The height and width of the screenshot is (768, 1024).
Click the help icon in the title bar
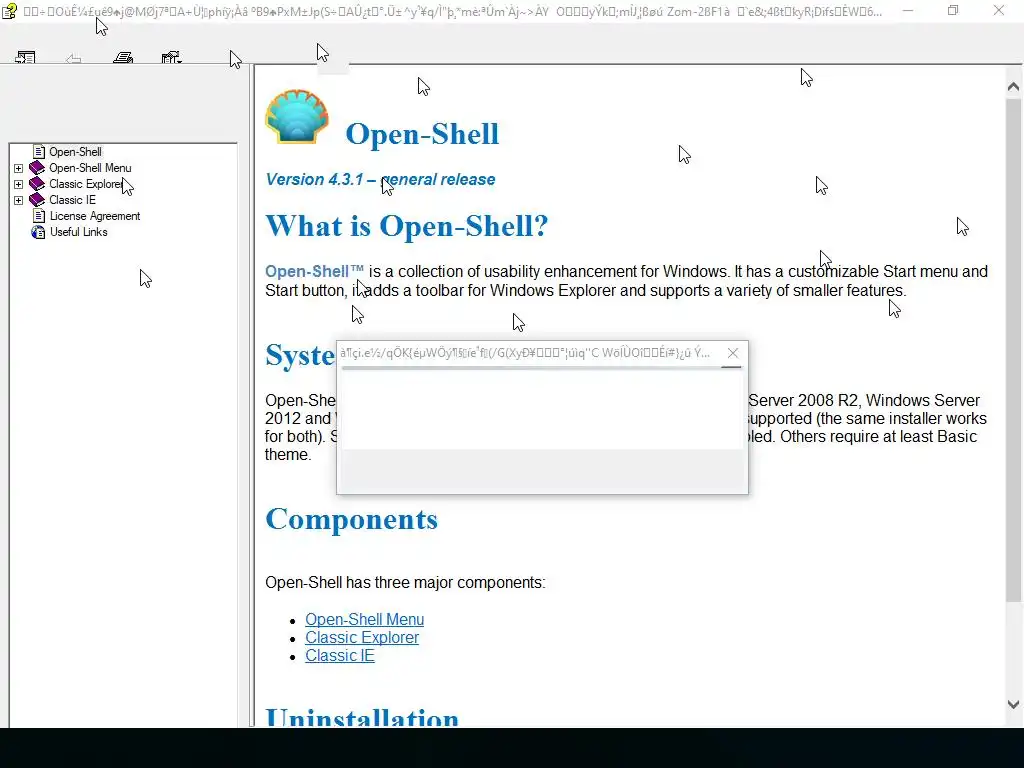9,11
